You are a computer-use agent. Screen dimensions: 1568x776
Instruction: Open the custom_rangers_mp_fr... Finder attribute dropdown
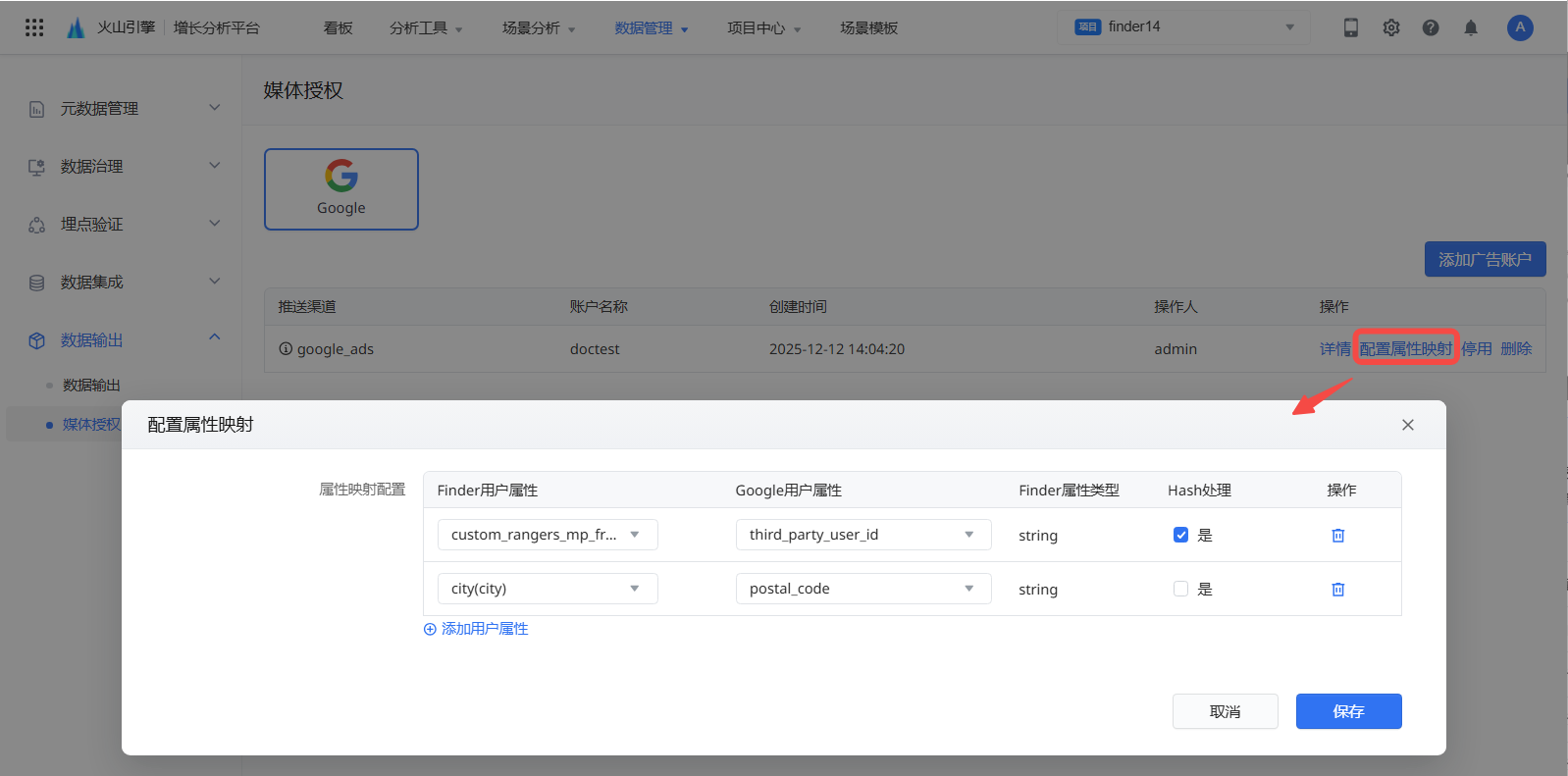[547, 535]
